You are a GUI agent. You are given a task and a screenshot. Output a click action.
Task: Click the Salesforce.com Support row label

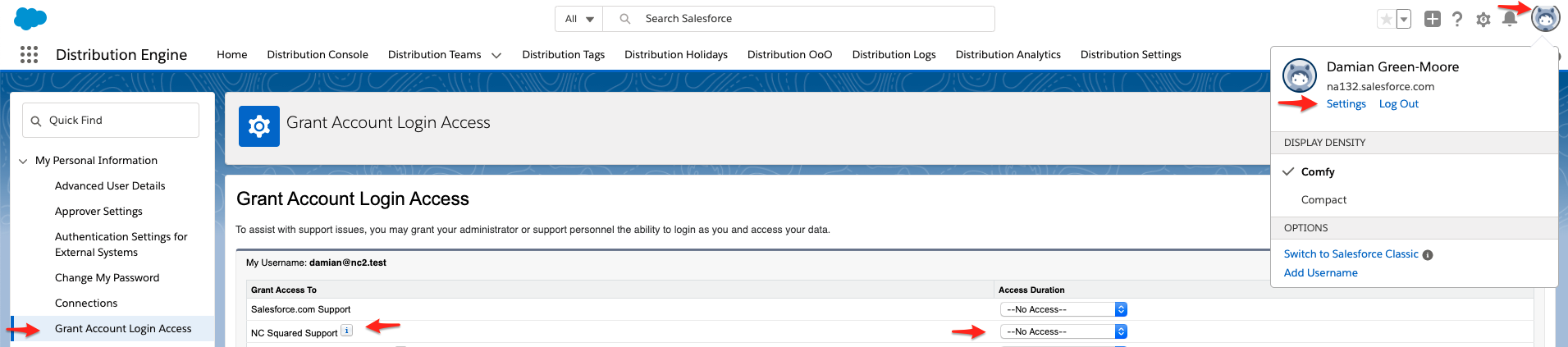[x=301, y=309]
